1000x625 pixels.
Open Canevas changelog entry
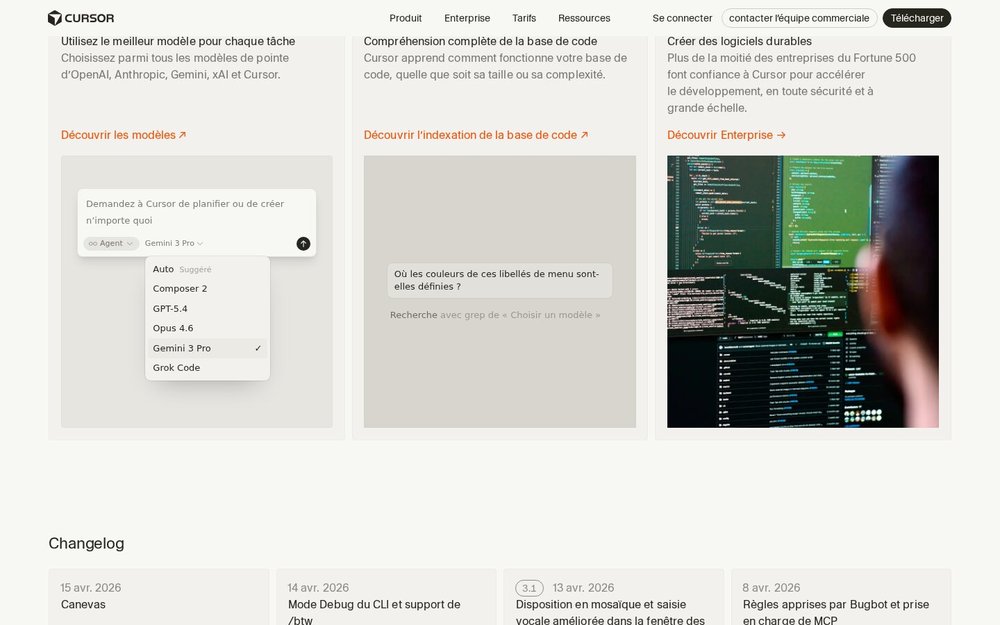pos(158,597)
